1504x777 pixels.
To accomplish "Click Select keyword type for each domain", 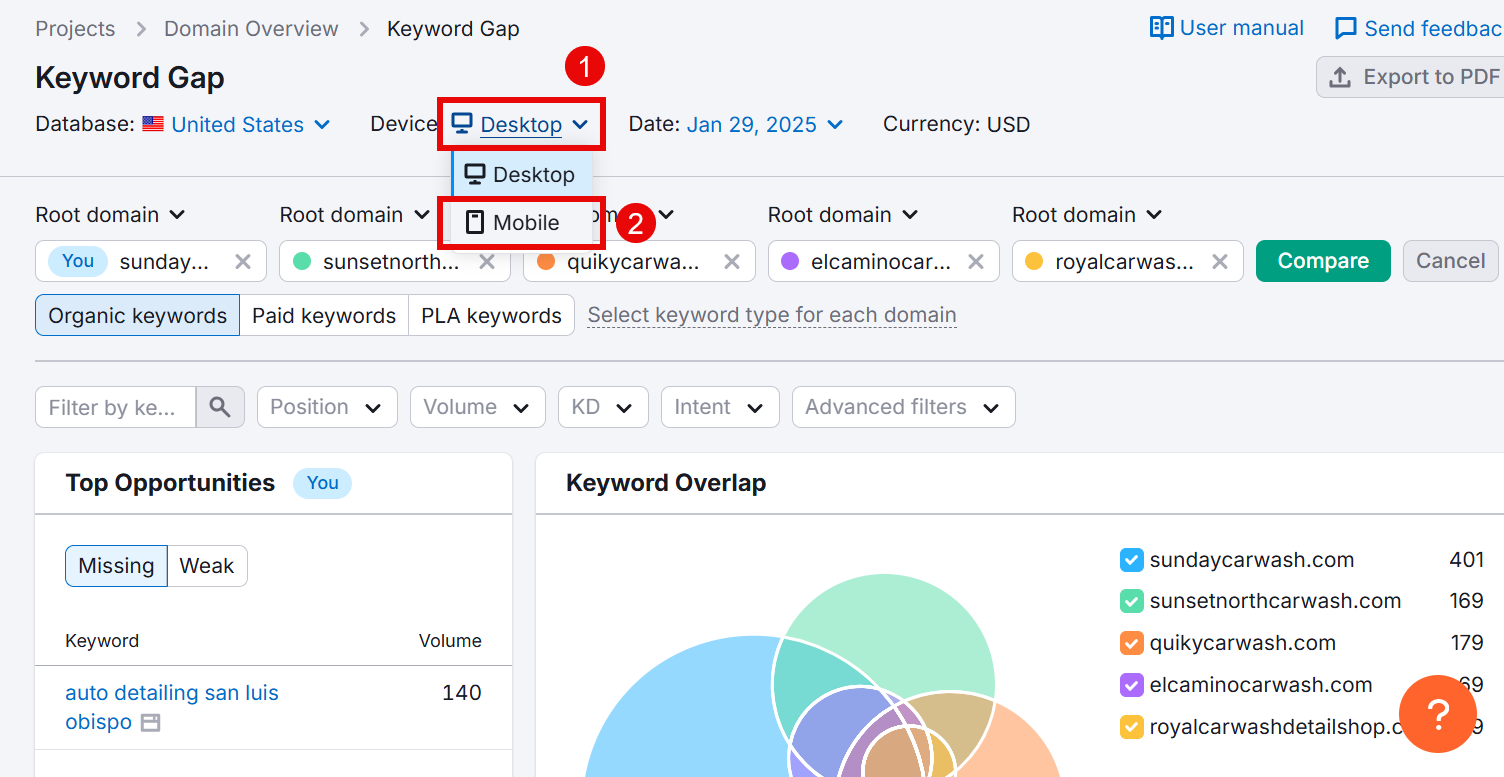I will pos(772,315).
